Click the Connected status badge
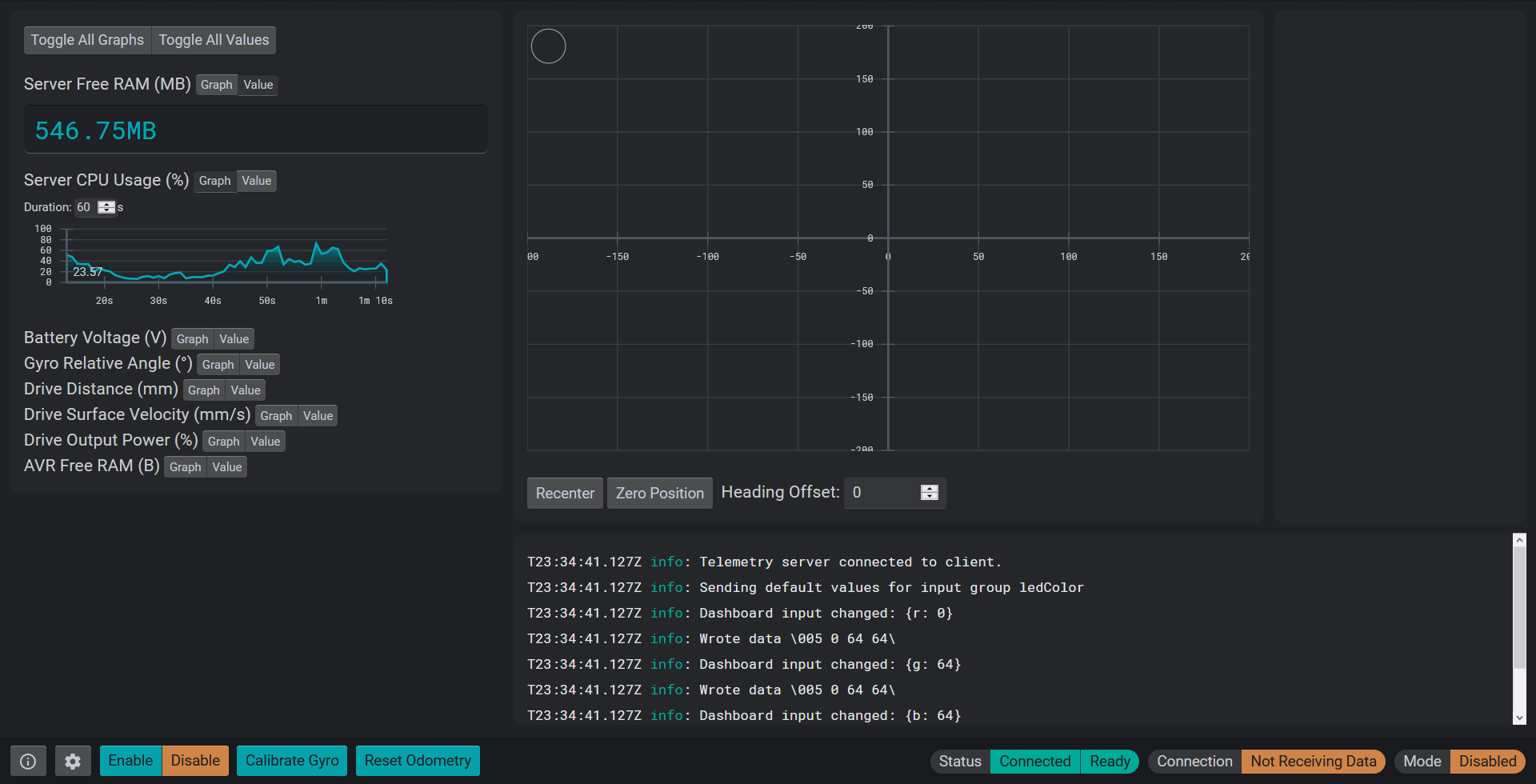 [x=1034, y=762]
